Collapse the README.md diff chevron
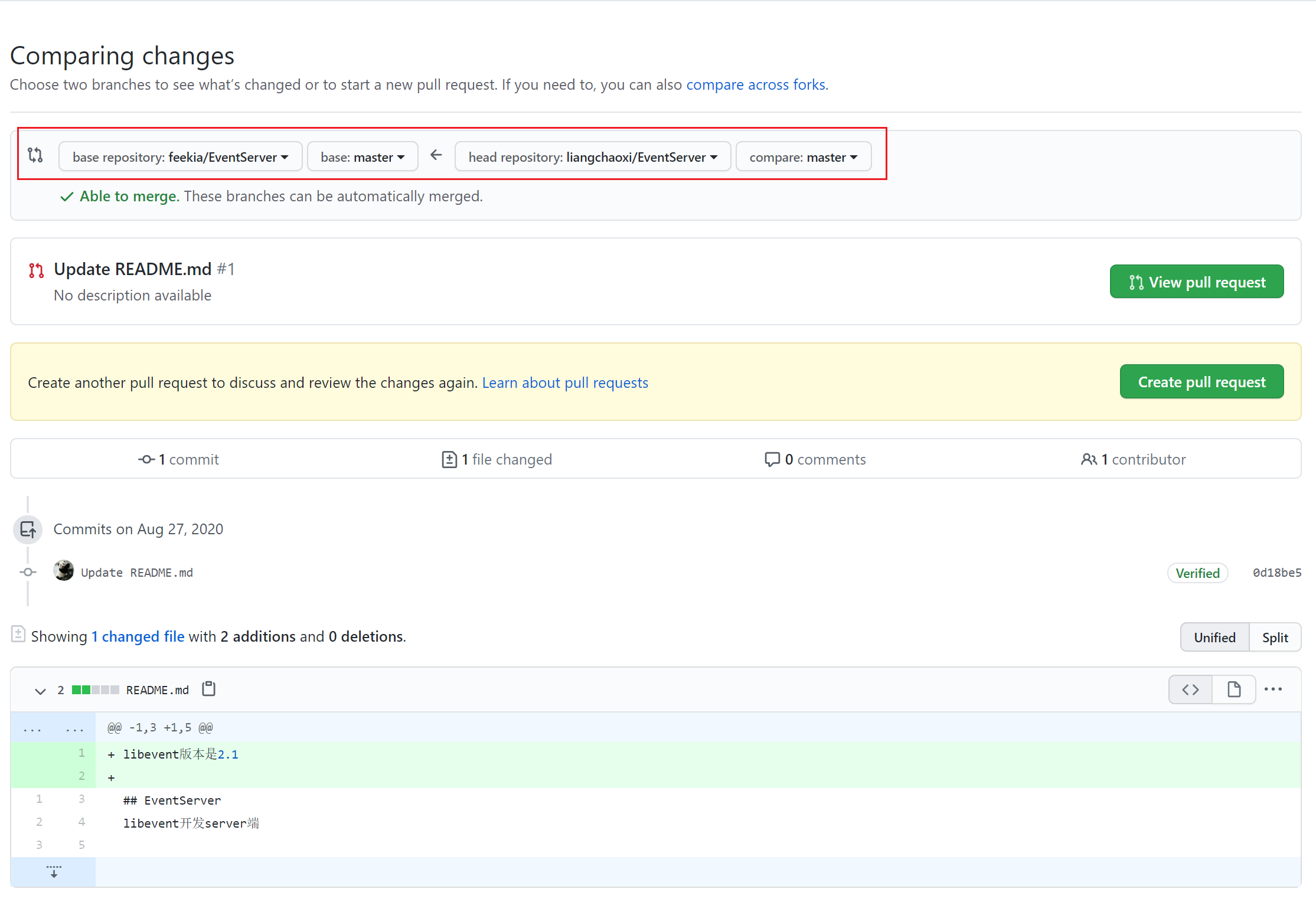The height and width of the screenshot is (902, 1316). [x=40, y=691]
